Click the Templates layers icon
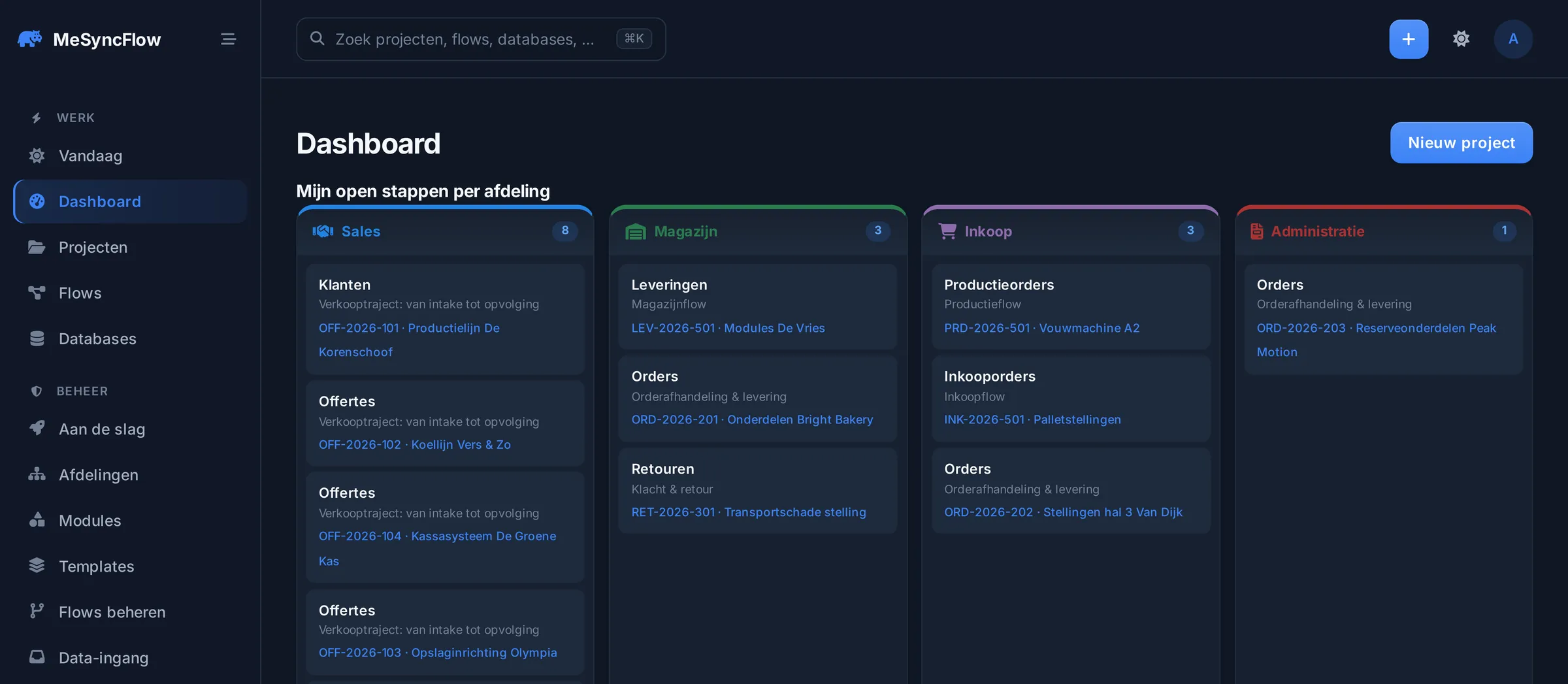This screenshot has width=1568, height=684. pos(37,566)
